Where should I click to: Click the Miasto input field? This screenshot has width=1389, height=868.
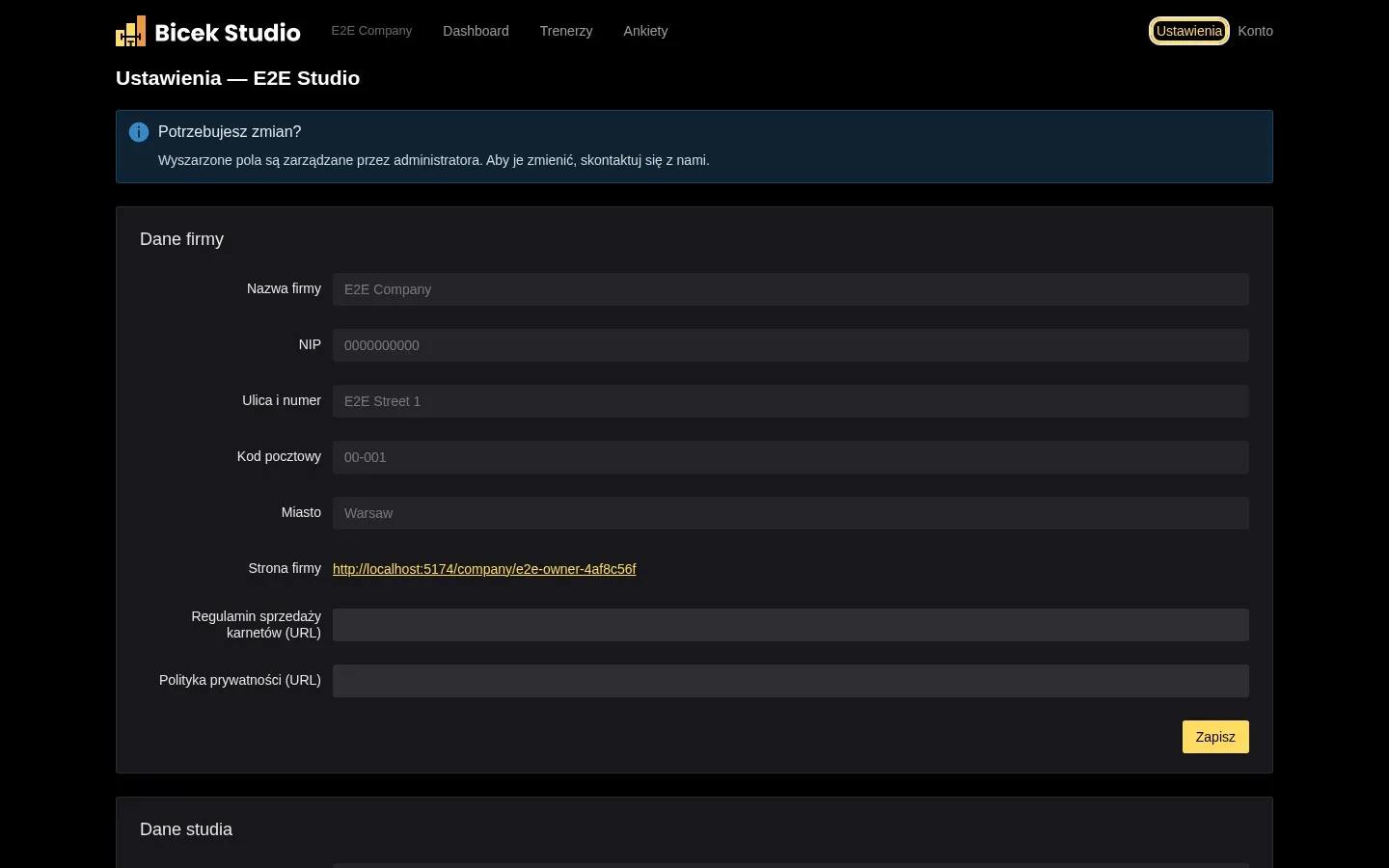coord(791,513)
